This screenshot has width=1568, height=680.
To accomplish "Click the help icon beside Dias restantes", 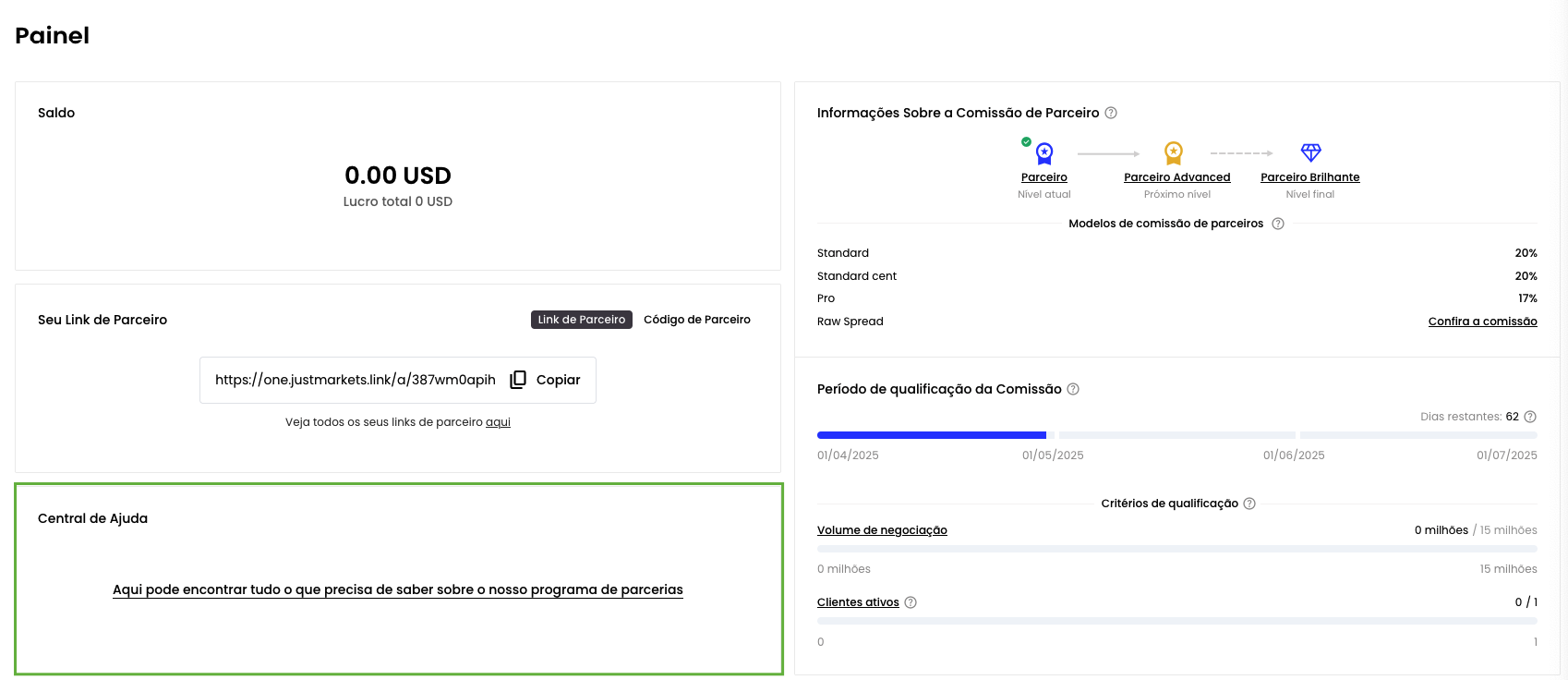I will [x=1530, y=417].
